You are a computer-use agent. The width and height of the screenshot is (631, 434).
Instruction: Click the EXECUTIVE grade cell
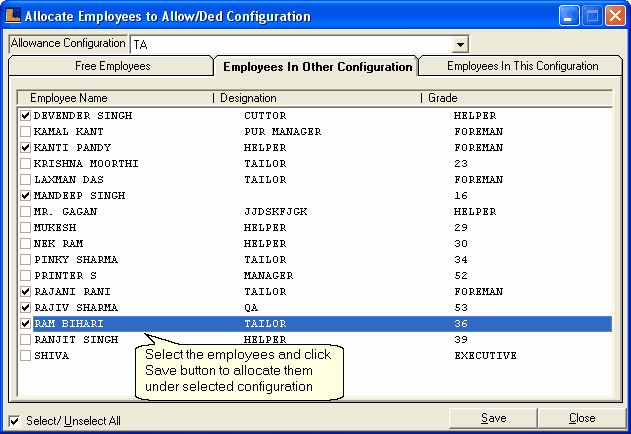[485, 355]
